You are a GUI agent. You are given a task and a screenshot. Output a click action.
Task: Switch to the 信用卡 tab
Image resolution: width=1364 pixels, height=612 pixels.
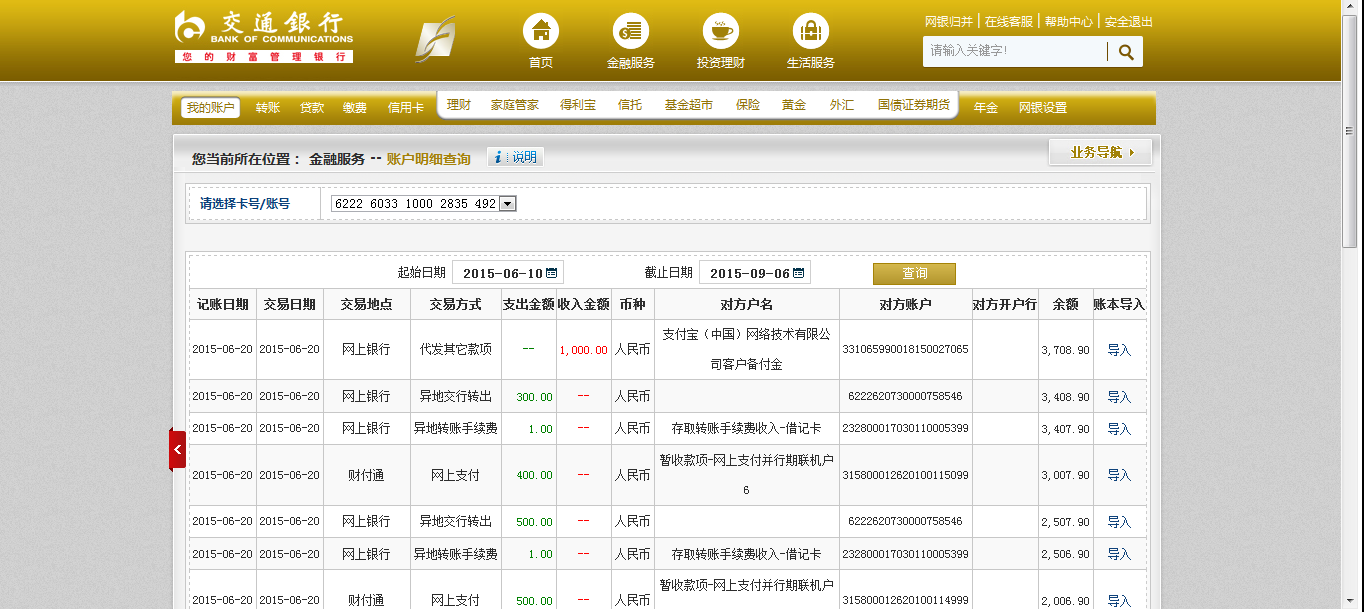[405, 108]
